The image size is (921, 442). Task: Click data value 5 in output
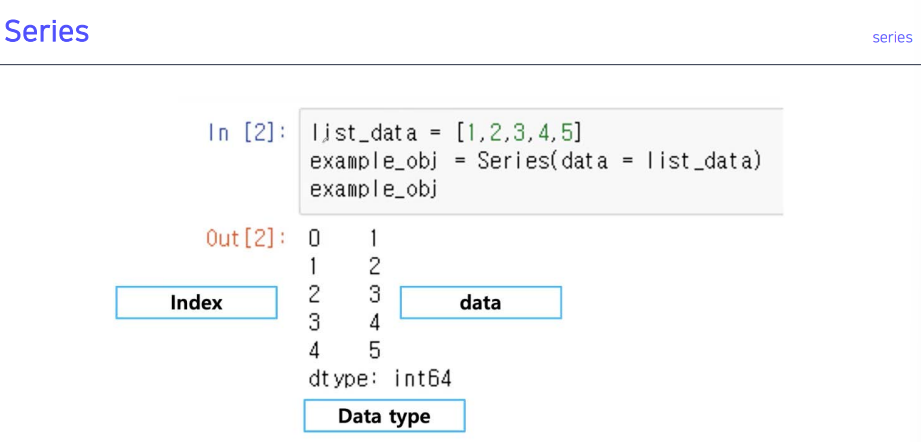375,351
